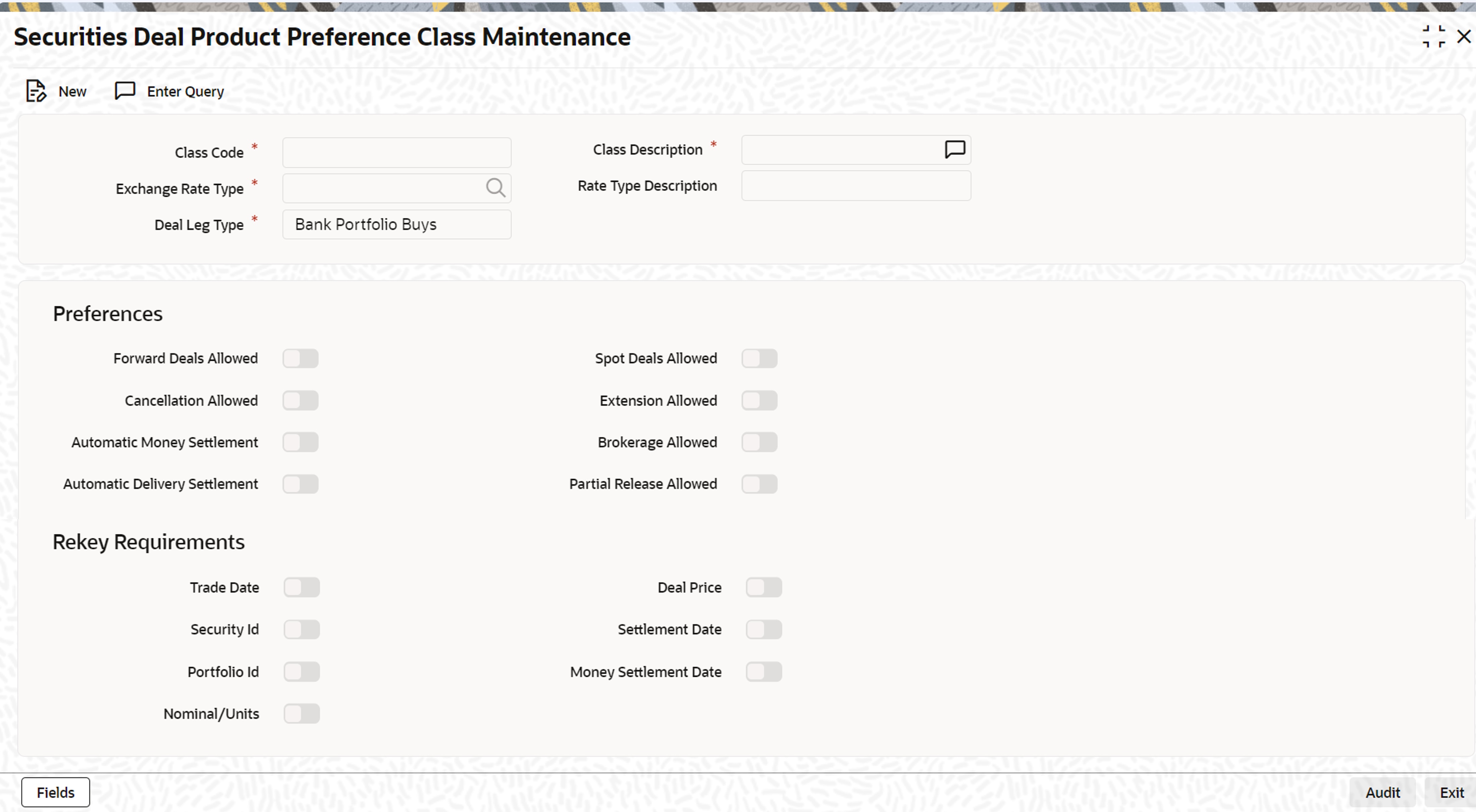The image size is (1476, 812).
Task: Enable Forward Deals Allowed toggle
Action: coord(300,359)
